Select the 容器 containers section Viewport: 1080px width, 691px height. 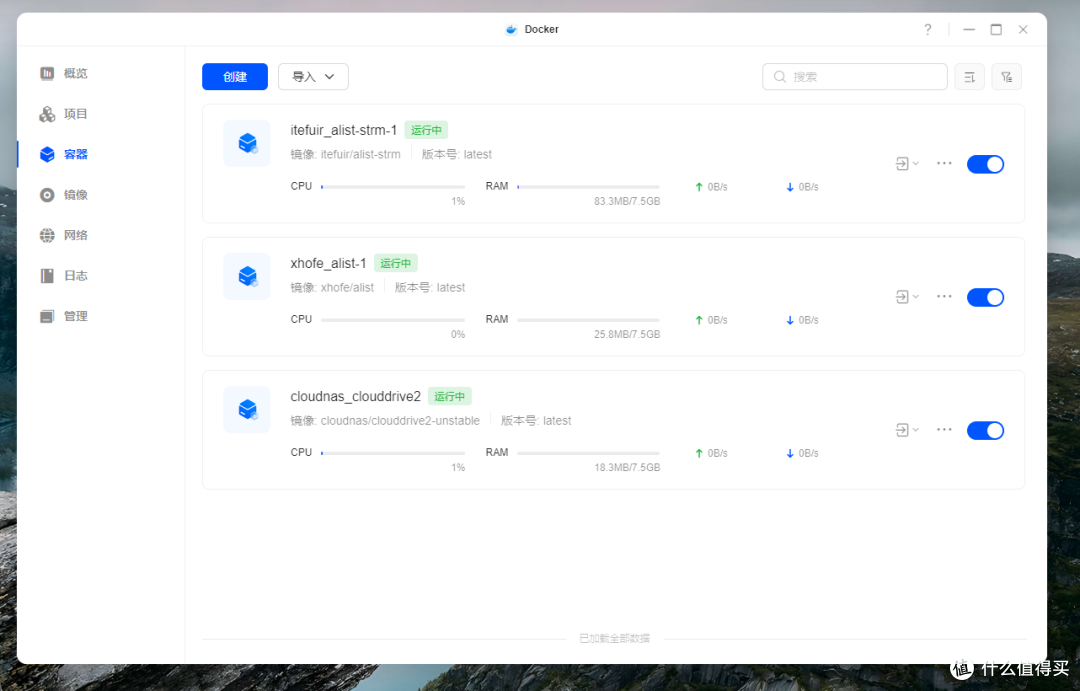tap(63, 154)
